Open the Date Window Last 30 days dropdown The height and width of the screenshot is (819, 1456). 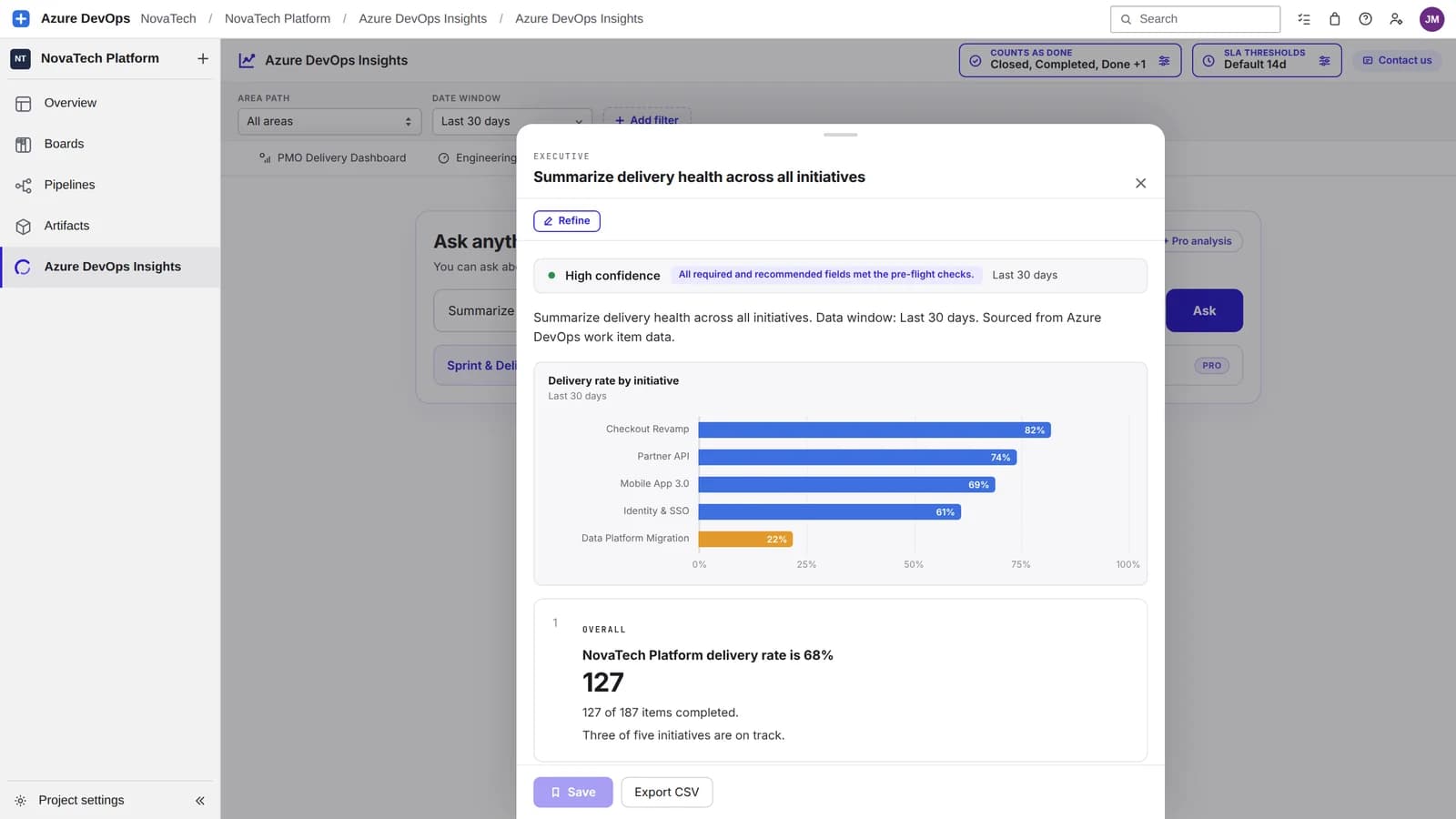[512, 121]
